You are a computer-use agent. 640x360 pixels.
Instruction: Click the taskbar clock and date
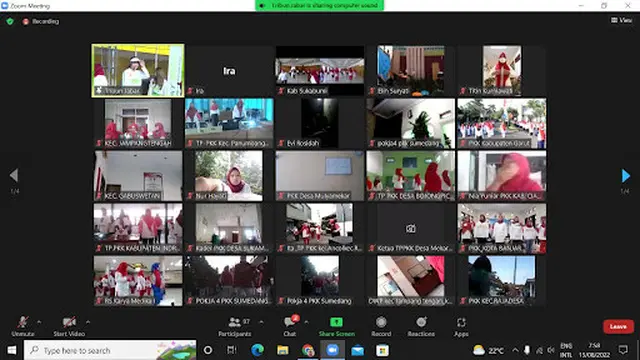[594, 350]
